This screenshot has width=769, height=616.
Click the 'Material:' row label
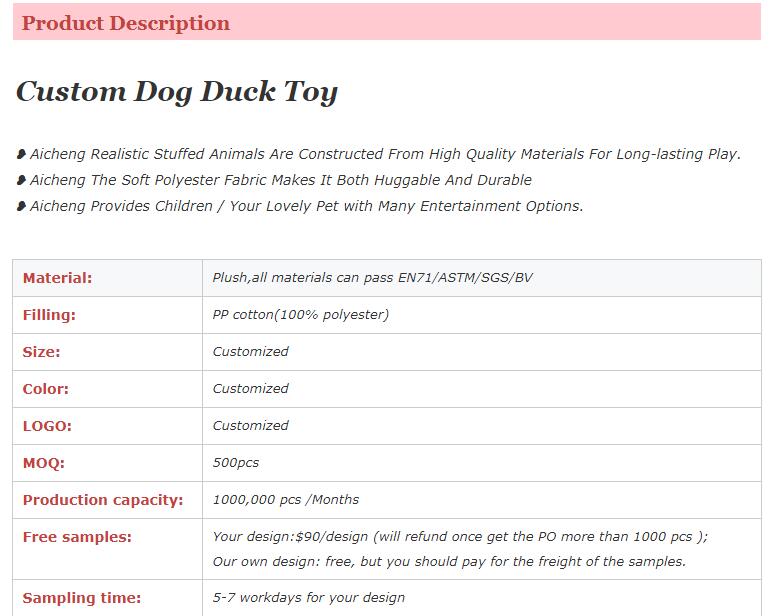[x=57, y=278]
